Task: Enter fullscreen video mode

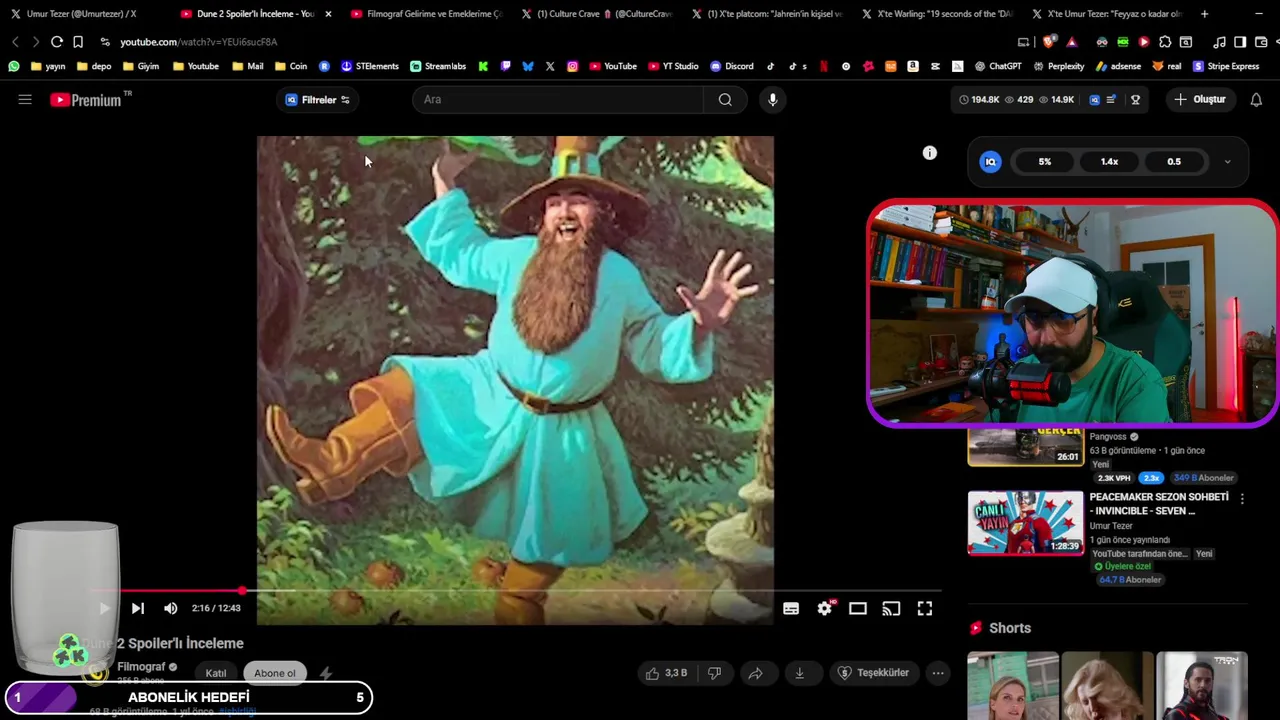Action: point(925,608)
